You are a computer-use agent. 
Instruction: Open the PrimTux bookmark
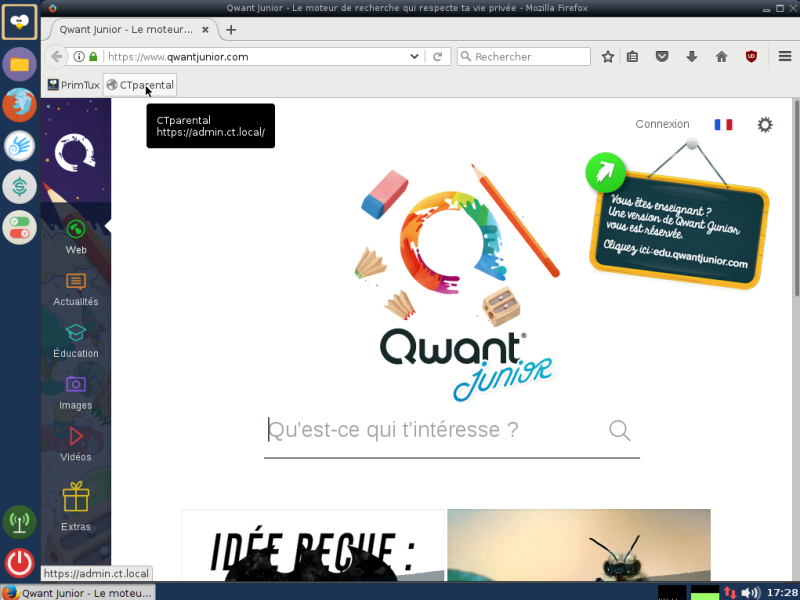click(x=73, y=85)
